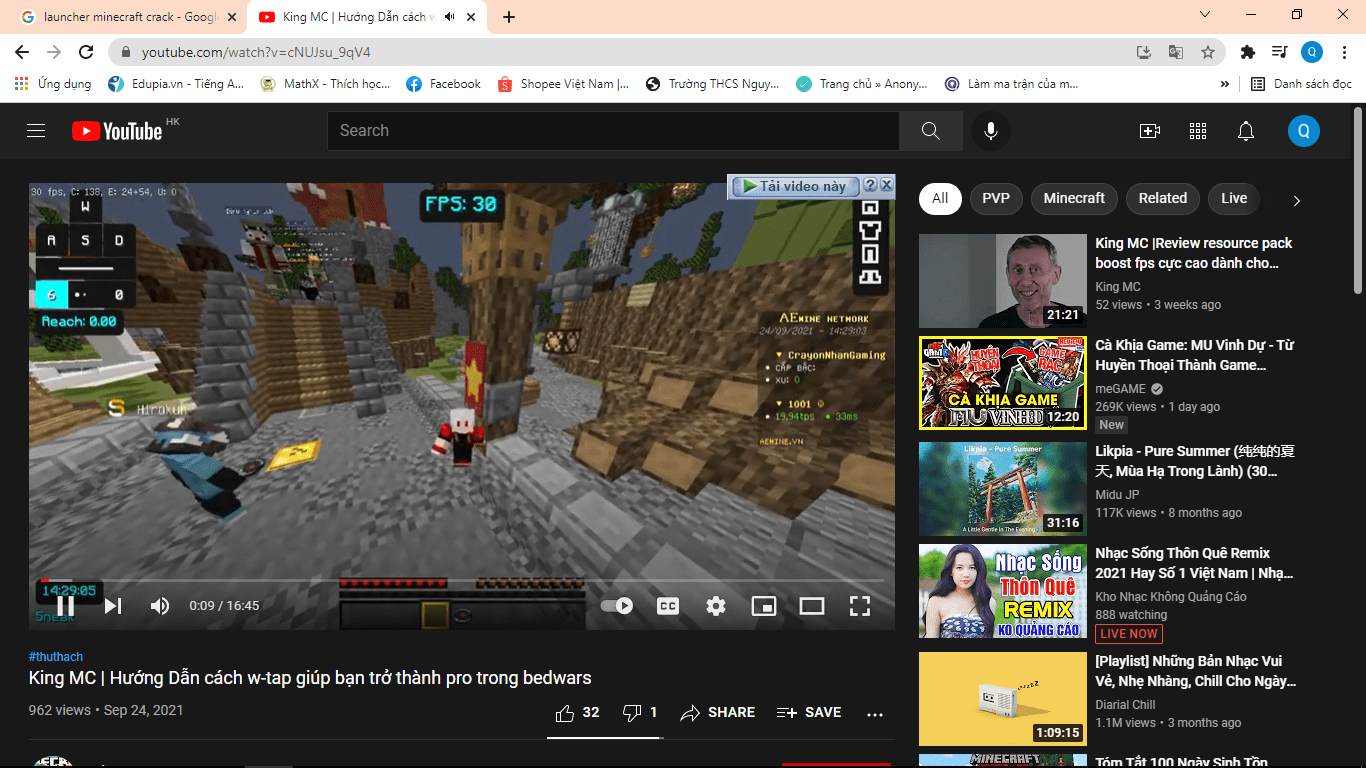Mute the video using the speaker icon

[160, 606]
